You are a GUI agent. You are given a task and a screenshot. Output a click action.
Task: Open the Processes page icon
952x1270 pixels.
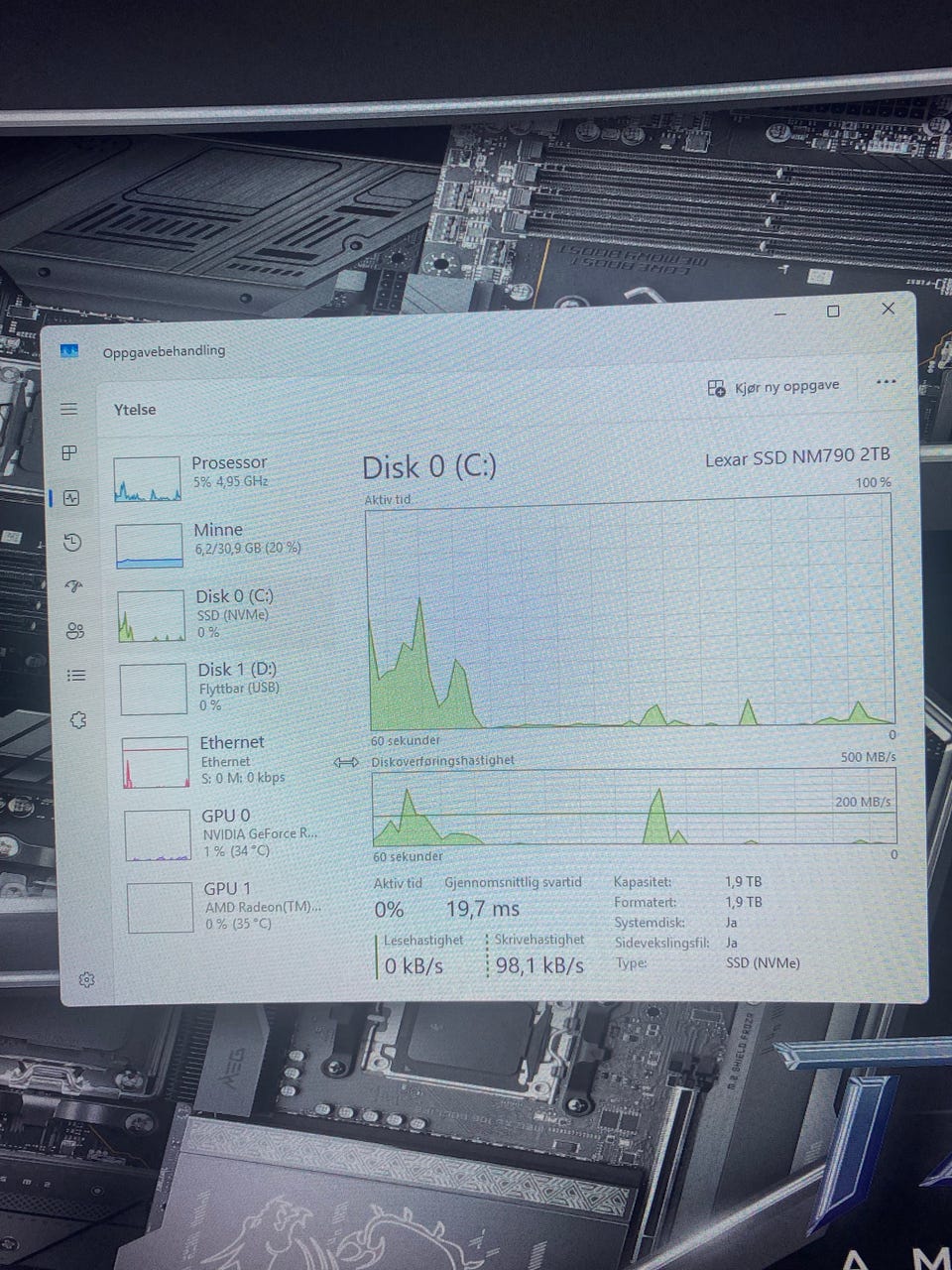[69, 453]
